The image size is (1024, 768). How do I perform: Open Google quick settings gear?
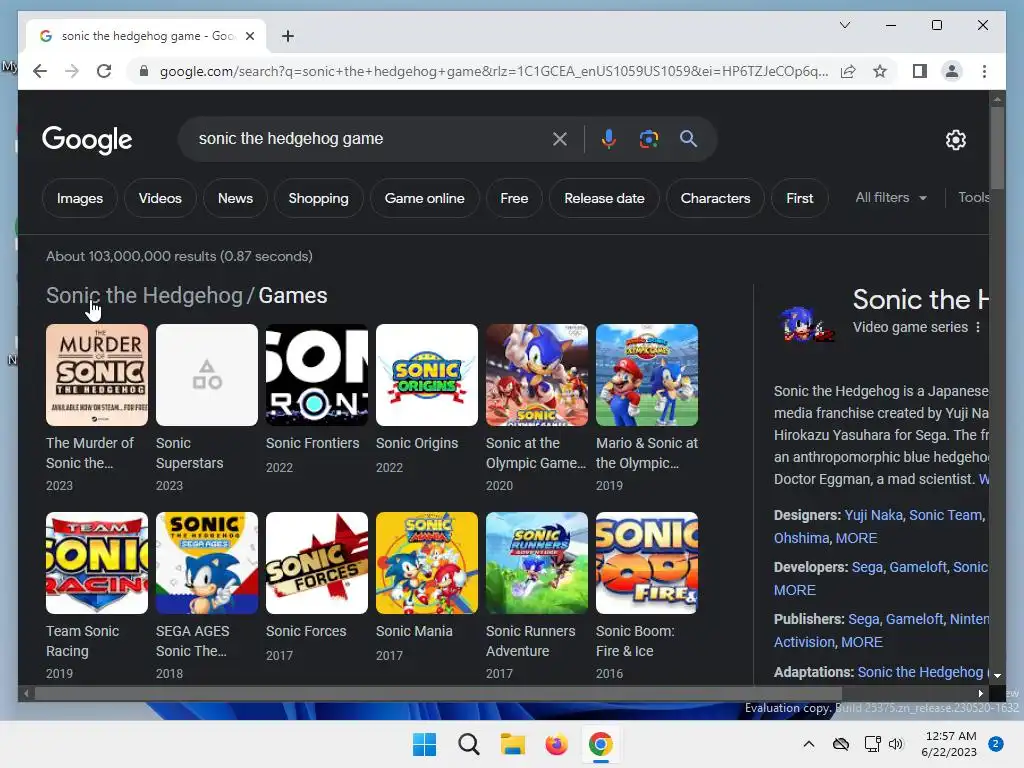[955, 139]
